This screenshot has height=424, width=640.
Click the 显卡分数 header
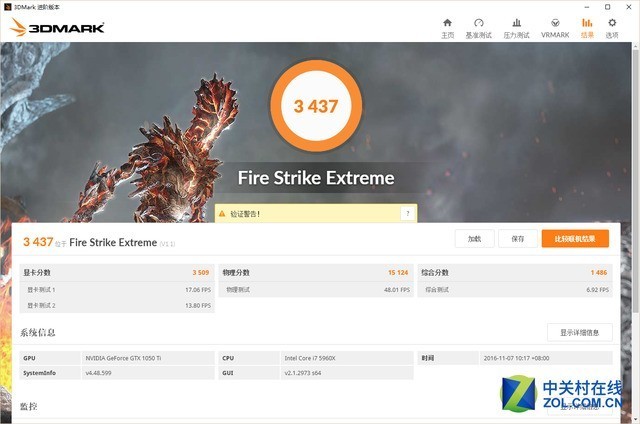pyautogui.click(x=37, y=272)
